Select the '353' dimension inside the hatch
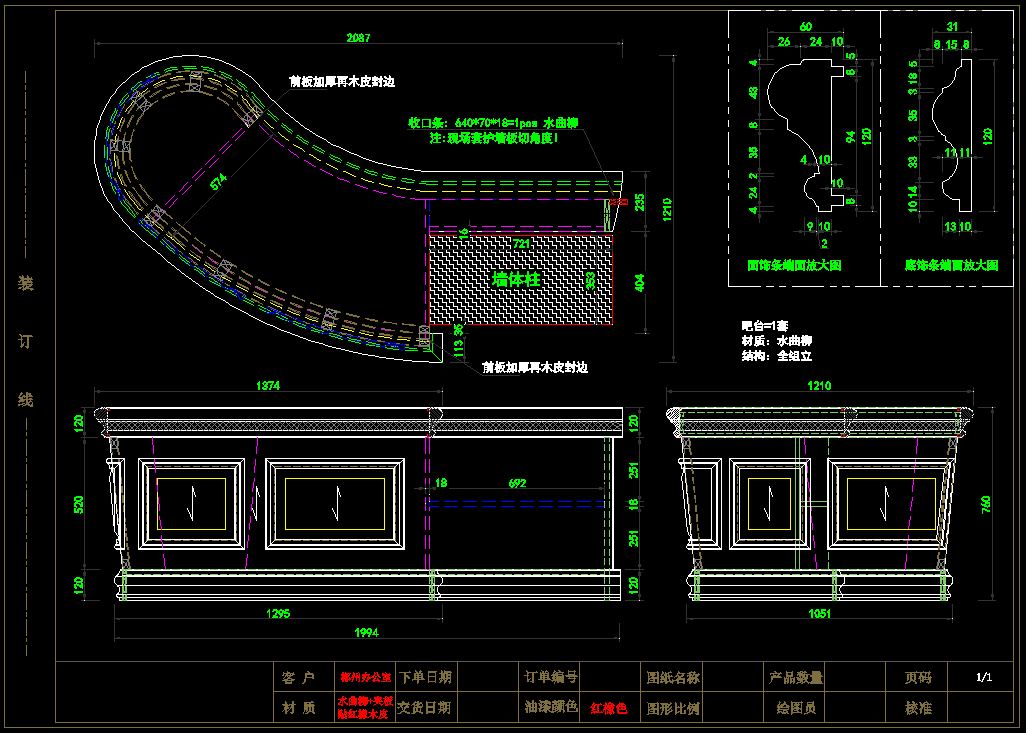This screenshot has height=733, width=1026. (590, 280)
